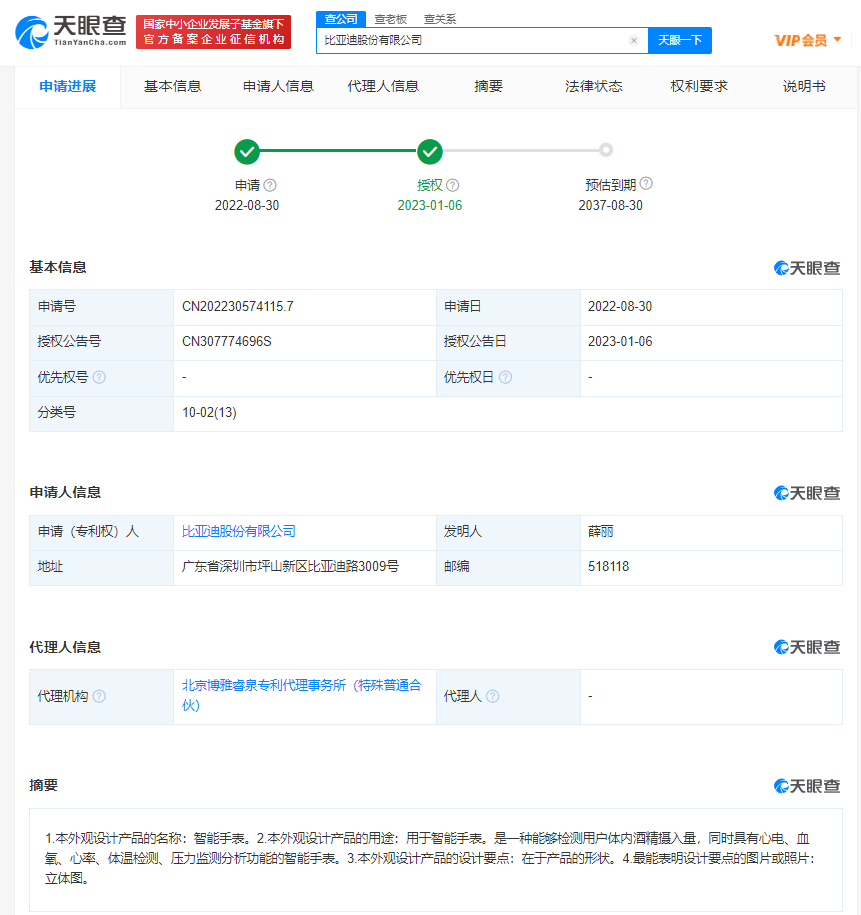Select application number CN202230574115.7
This screenshot has height=915, width=861.
point(238,307)
